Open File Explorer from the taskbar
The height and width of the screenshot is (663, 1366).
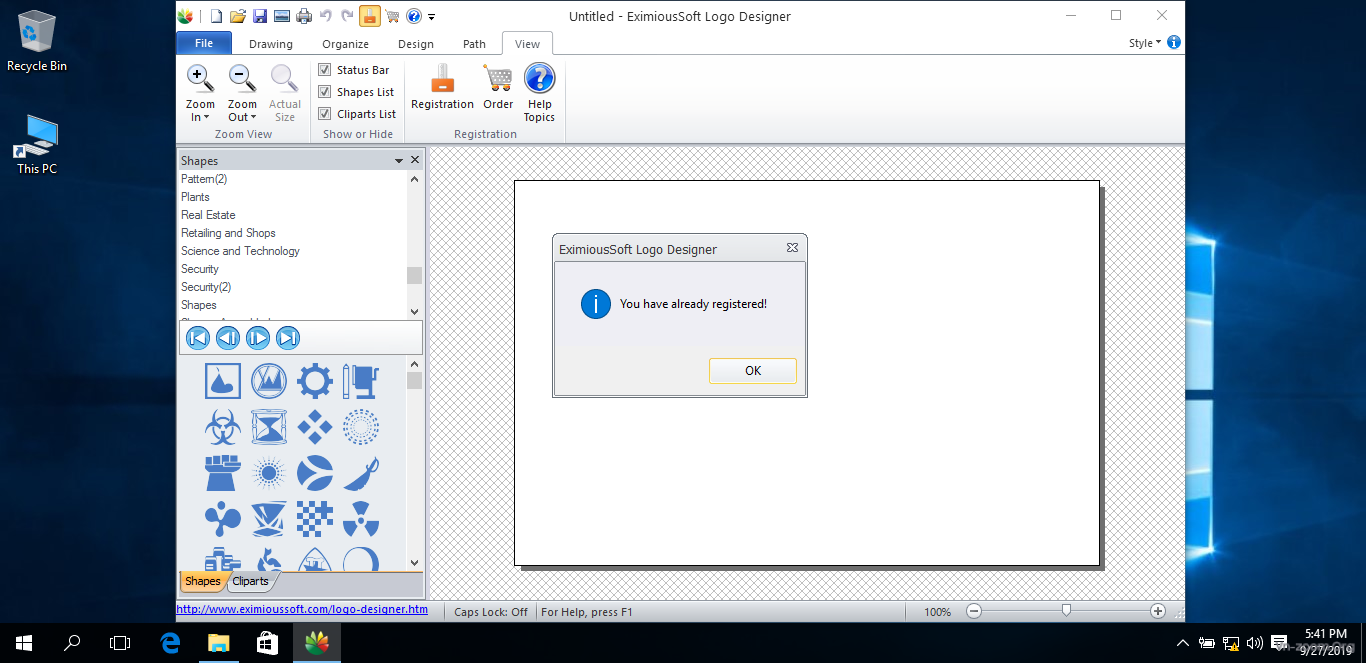point(218,643)
